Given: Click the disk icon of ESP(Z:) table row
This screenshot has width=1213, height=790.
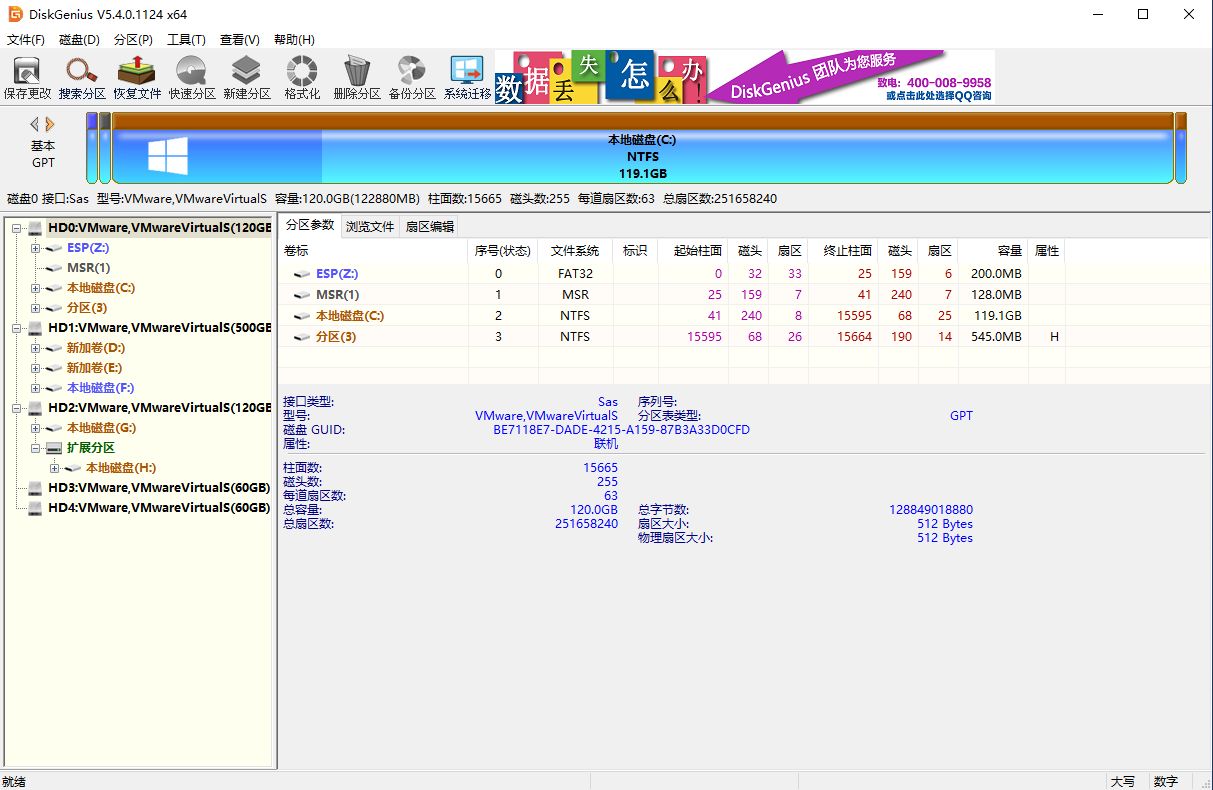Looking at the screenshot, I should pyautogui.click(x=302, y=274).
